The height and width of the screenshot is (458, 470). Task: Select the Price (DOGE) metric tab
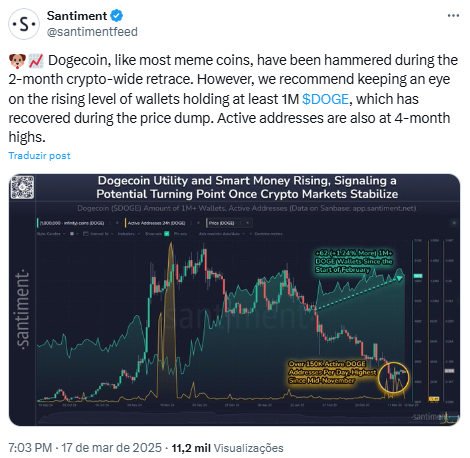coord(221,223)
